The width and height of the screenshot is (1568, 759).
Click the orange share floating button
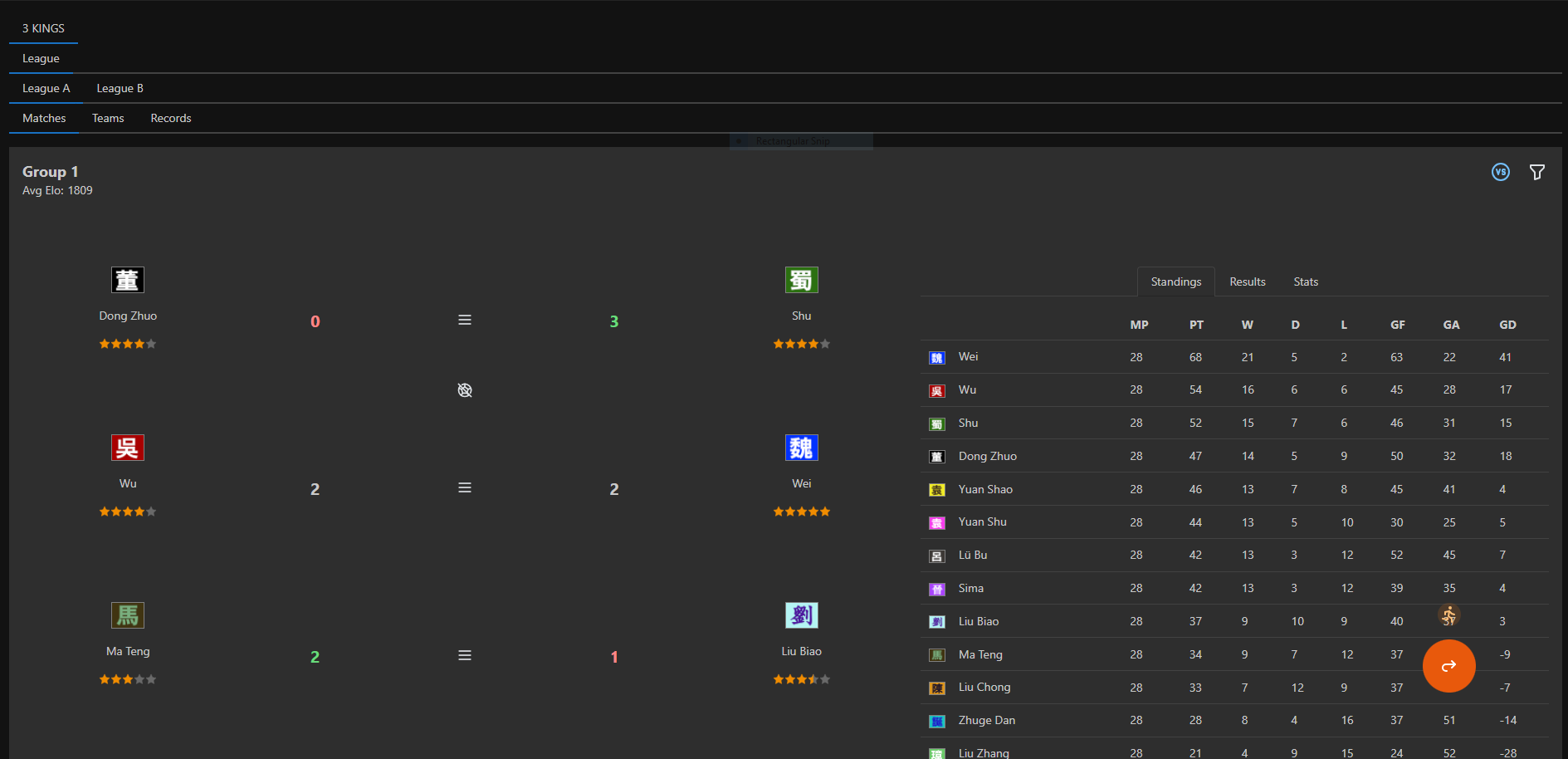click(x=1448, y=666)
